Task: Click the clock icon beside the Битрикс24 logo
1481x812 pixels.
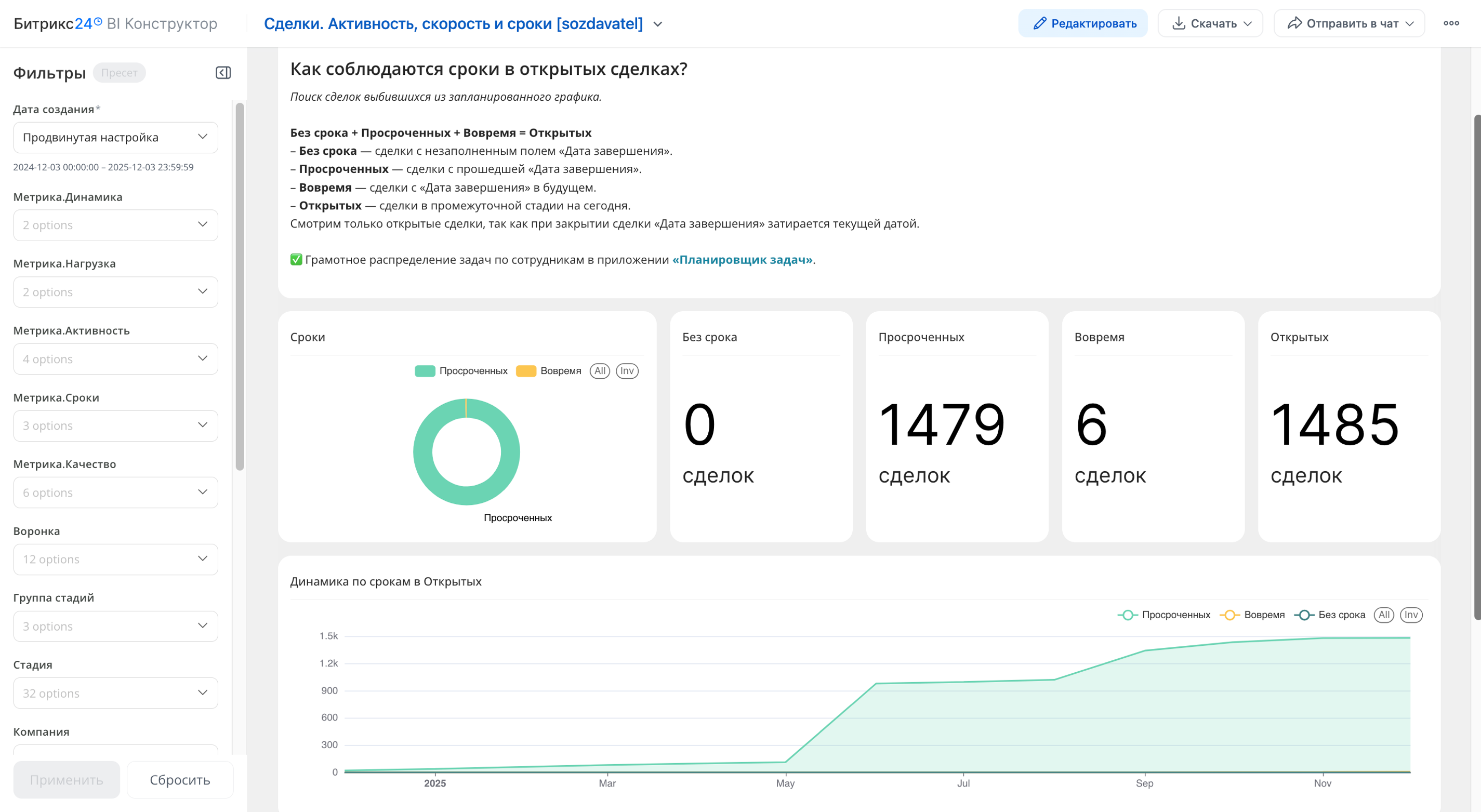Action: (98, 22)
